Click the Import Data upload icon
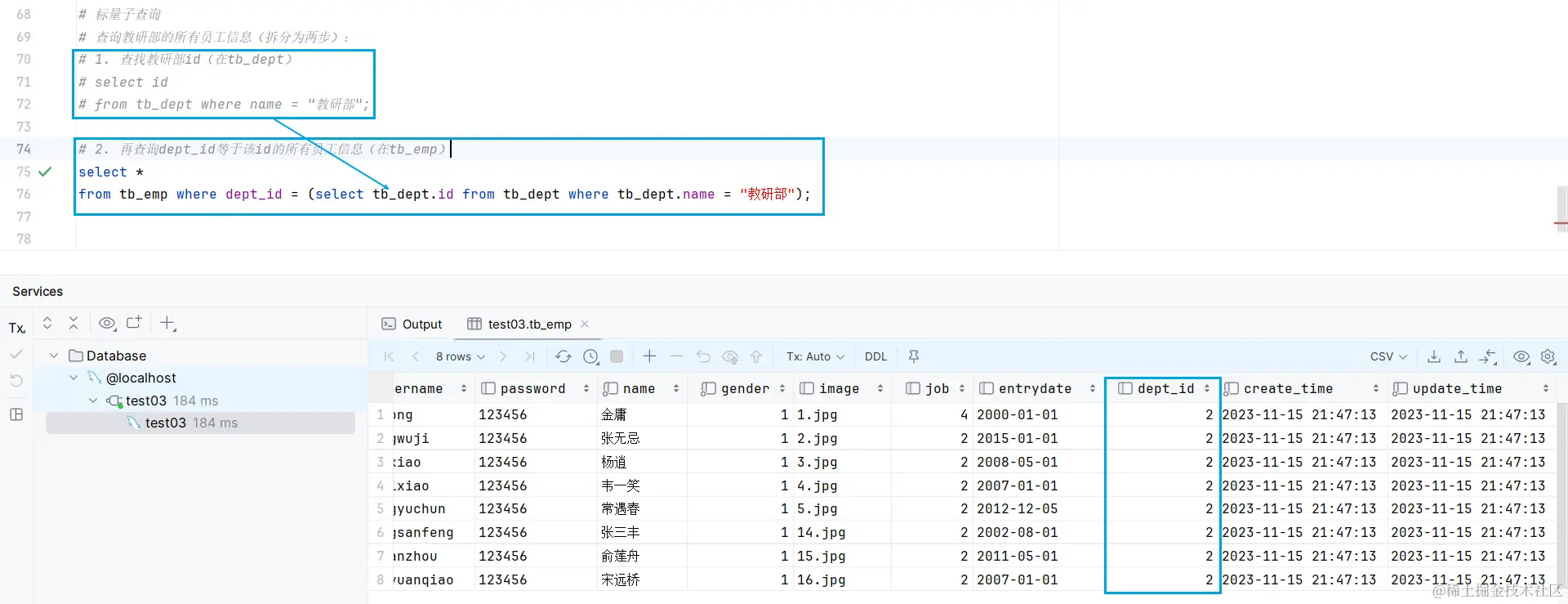 pyautogui.click(x=1461, y=356)
